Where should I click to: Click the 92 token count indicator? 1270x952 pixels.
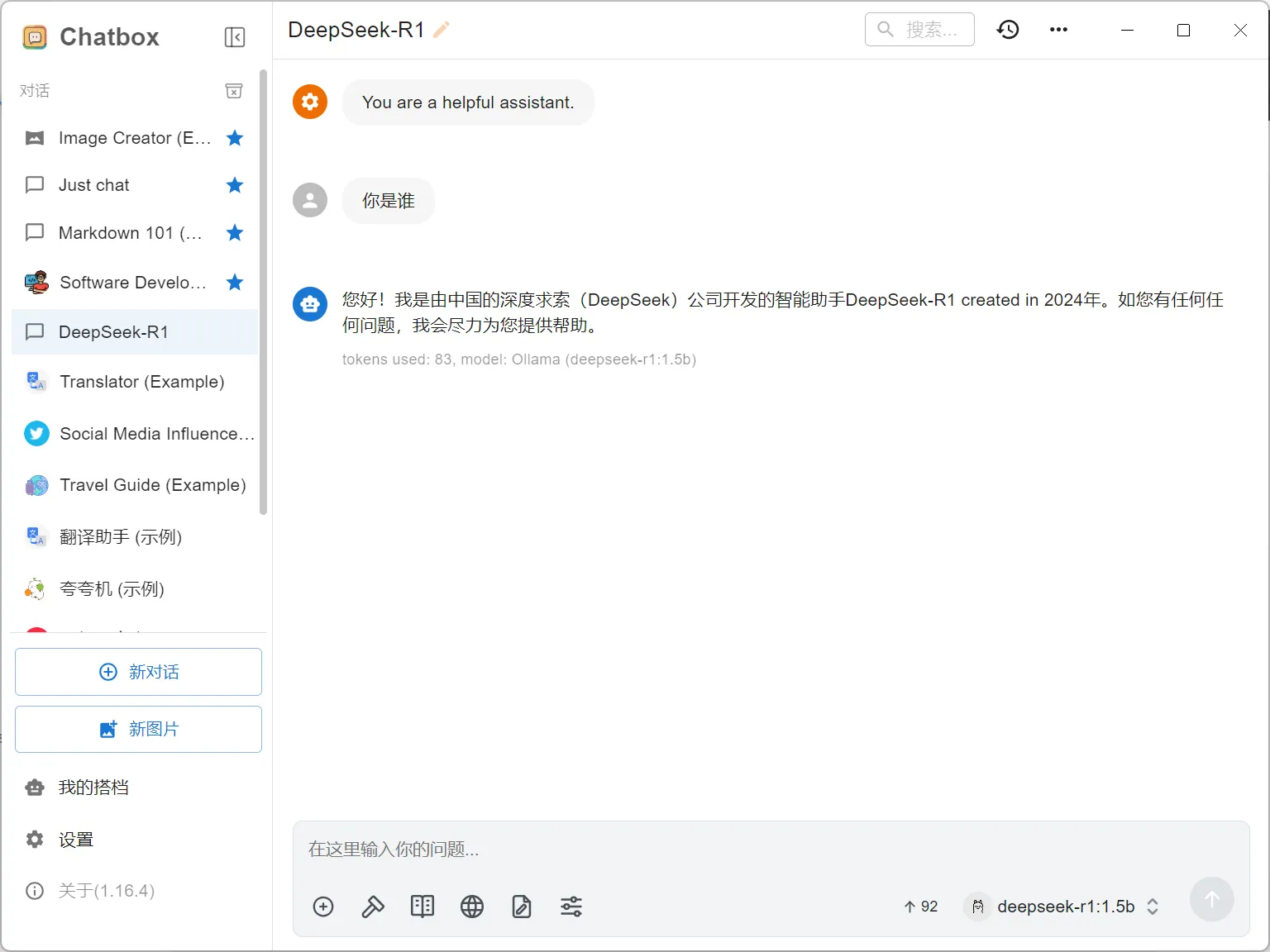tap(921, 907)
